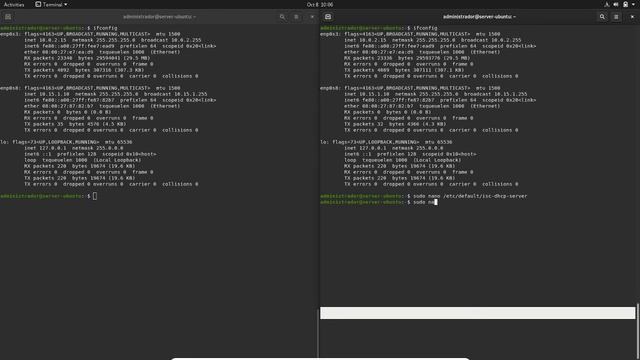Click the network status icon in top bar
The width and height of the screenshot is (640, 360).
tap(607, 4)
